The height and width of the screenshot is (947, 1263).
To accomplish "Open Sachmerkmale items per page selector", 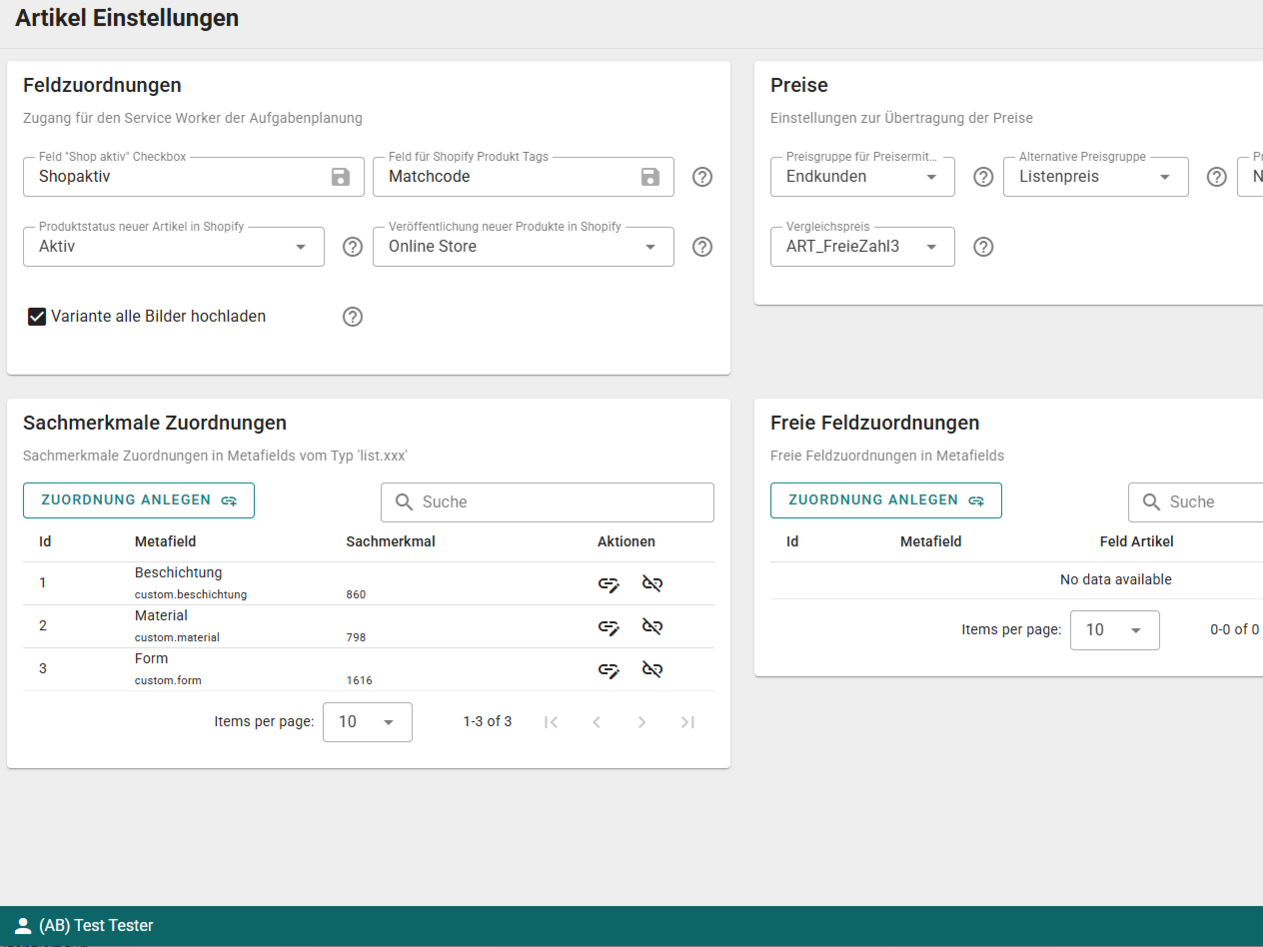I will (367, 722).
